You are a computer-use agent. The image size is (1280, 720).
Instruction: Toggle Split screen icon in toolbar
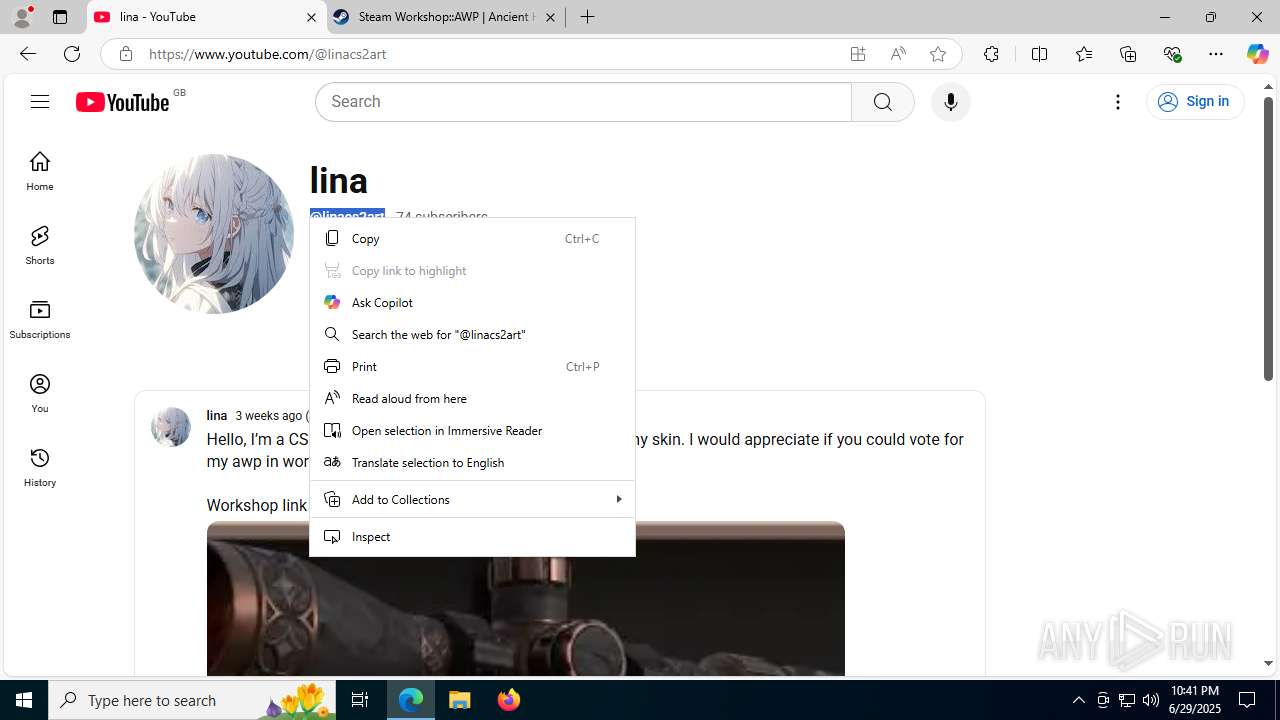(1039, 54)
